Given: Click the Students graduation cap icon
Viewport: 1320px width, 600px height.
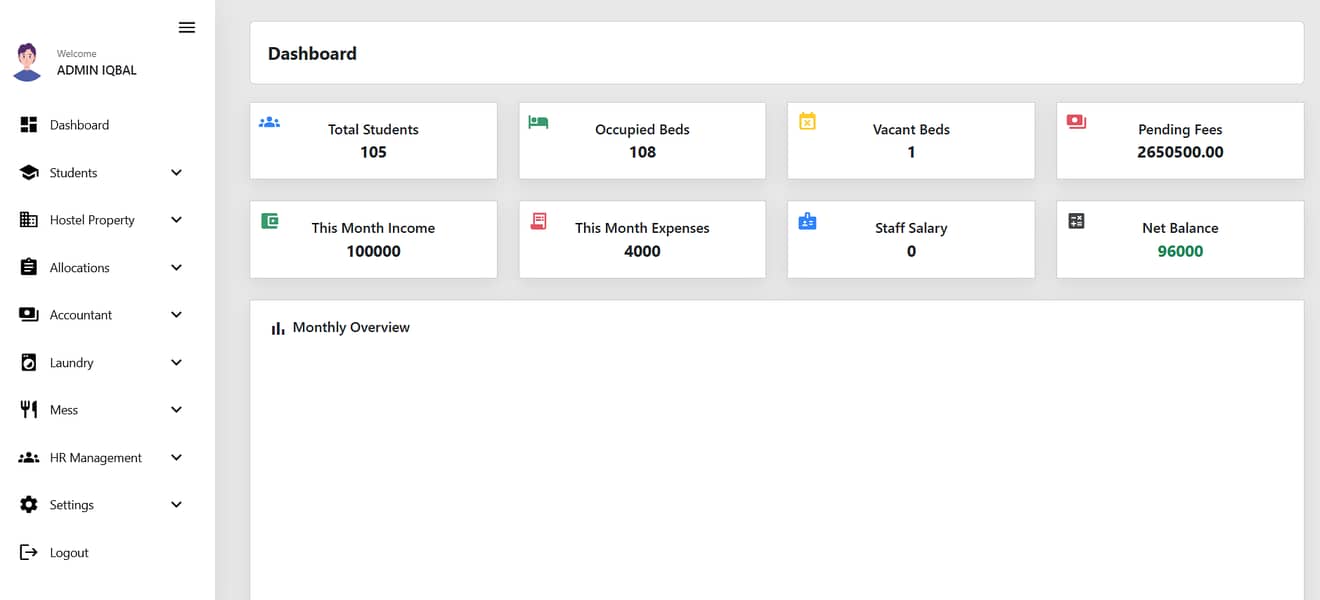Looking at the screenshot, I should point(29,173).
